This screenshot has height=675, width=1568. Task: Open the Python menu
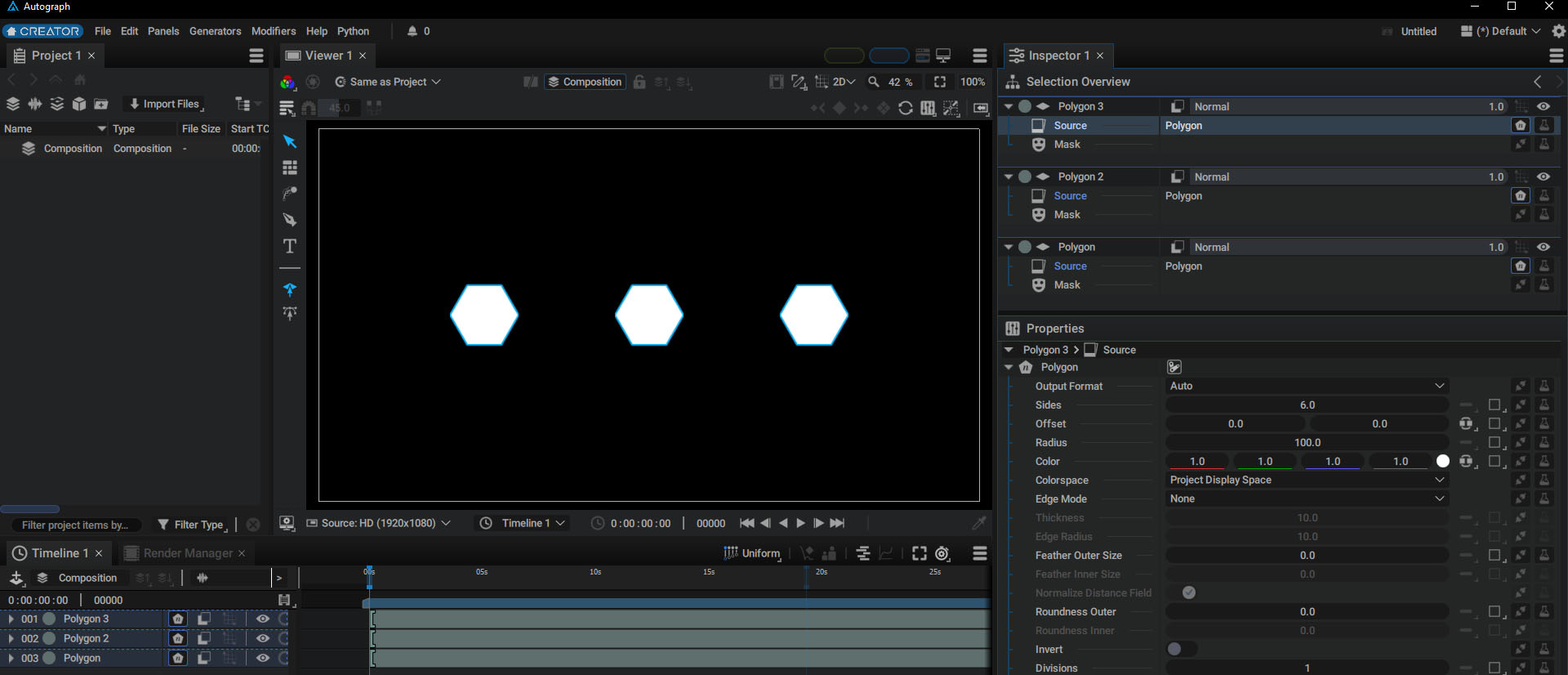pos(353,31)
